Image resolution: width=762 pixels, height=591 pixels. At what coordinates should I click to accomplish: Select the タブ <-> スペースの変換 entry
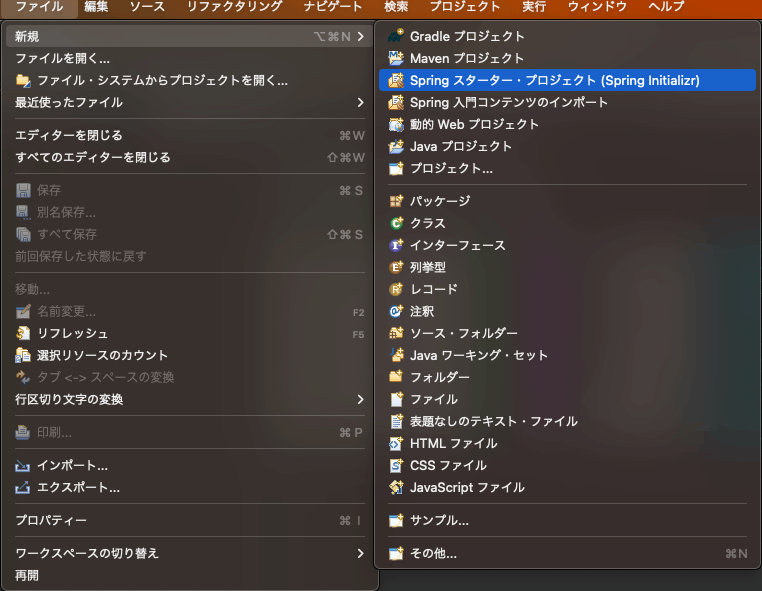(190, 377)
